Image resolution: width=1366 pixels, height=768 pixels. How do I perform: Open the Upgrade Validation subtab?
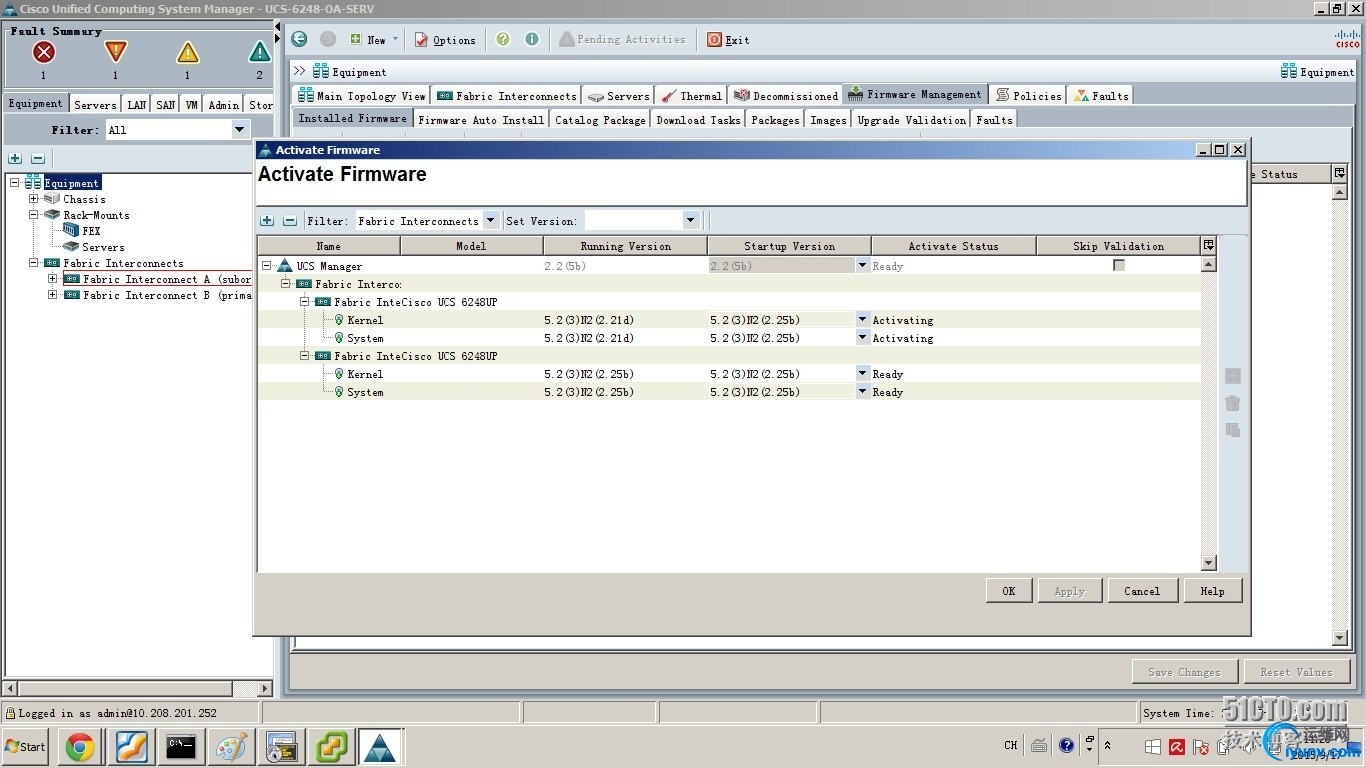(x=911, y=119)
